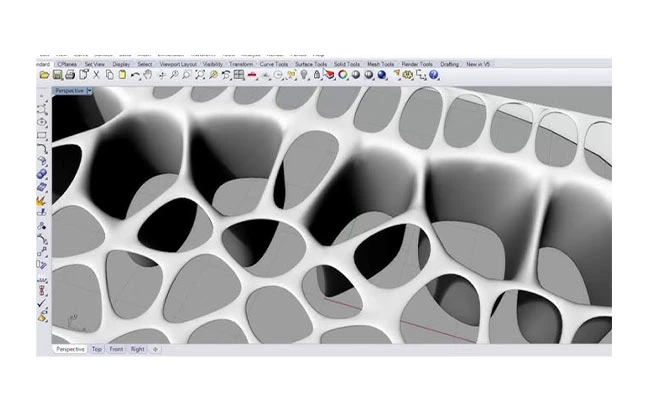Open the Drafting toolbar tab

(450, 64)
